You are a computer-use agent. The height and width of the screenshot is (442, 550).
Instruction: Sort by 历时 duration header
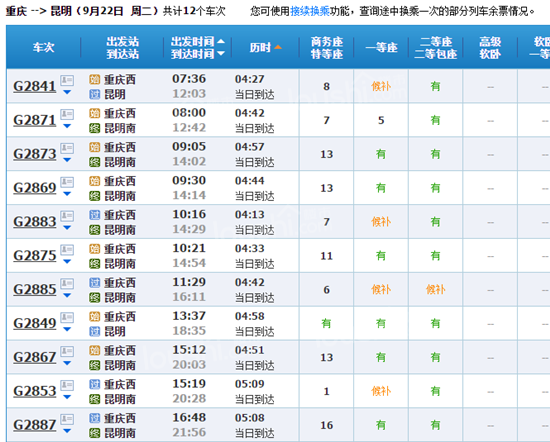coord(266,47)
